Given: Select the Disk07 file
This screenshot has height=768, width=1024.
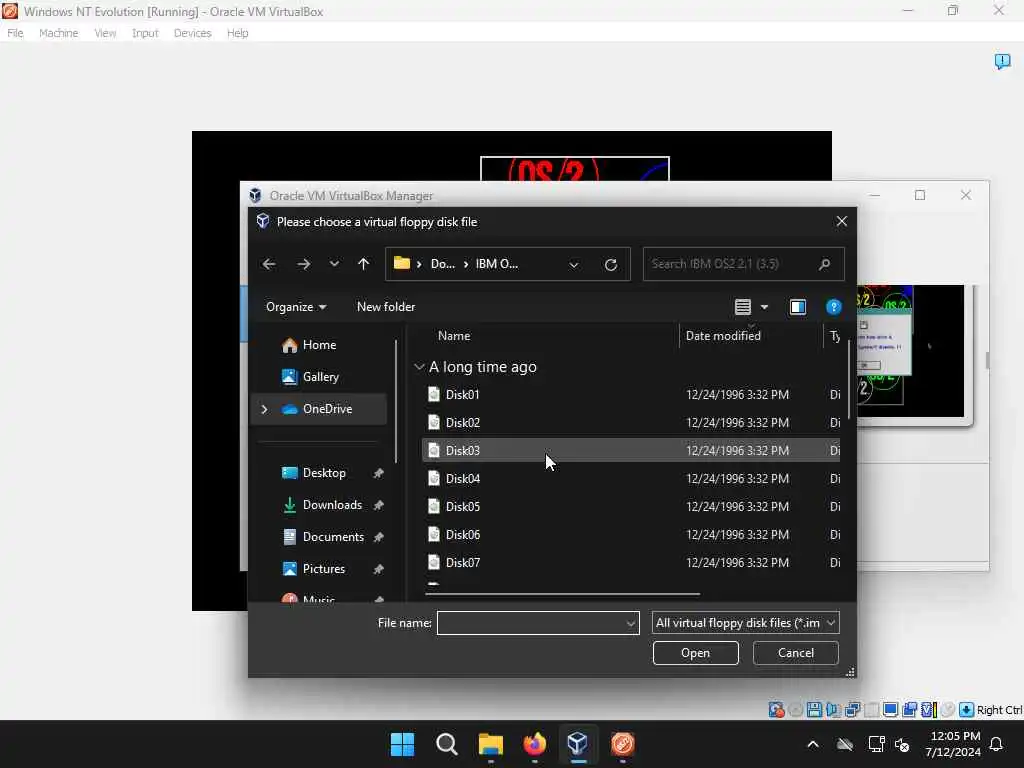Looking at the screenshot, I should tap(631, 563).
